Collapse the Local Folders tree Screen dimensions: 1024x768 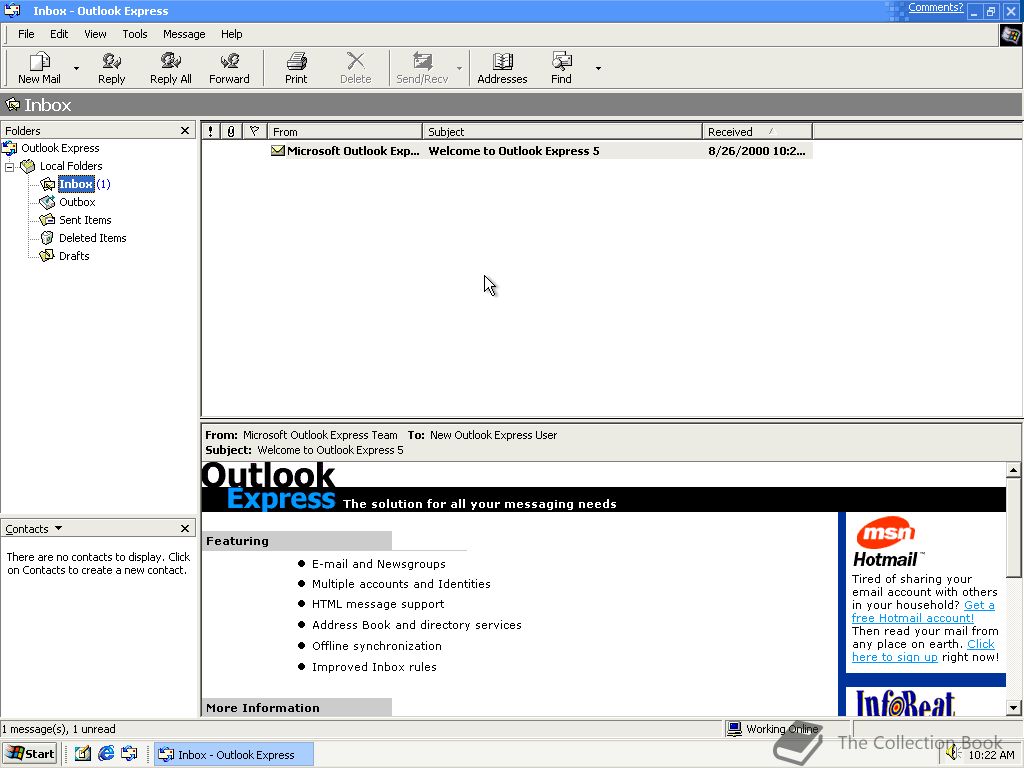click(x=9, y=167)
